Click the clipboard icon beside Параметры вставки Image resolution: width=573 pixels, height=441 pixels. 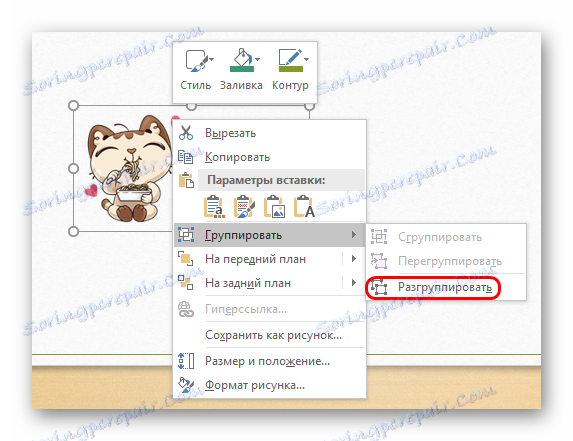(x=186, y=180)
